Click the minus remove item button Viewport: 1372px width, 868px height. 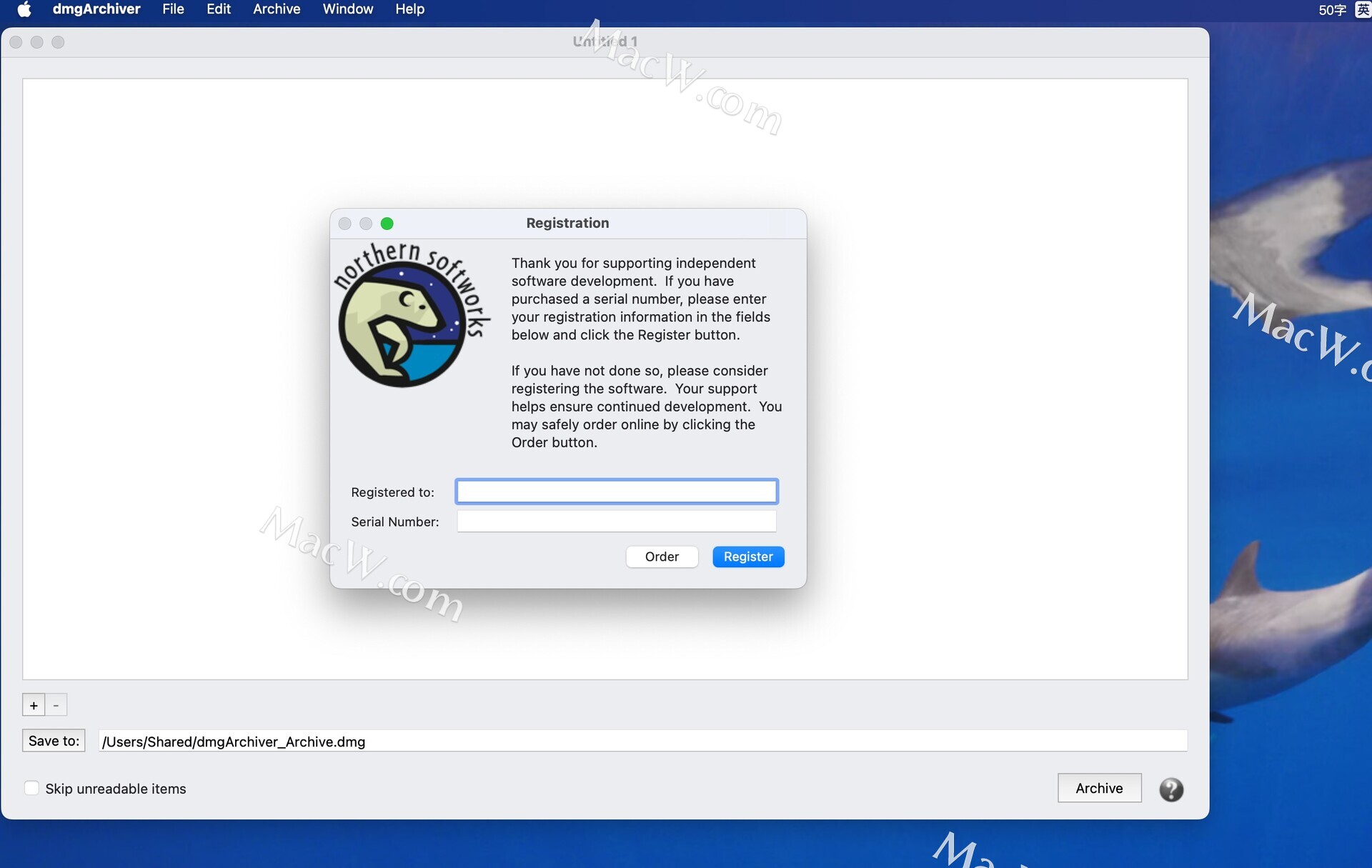(56, 705)
